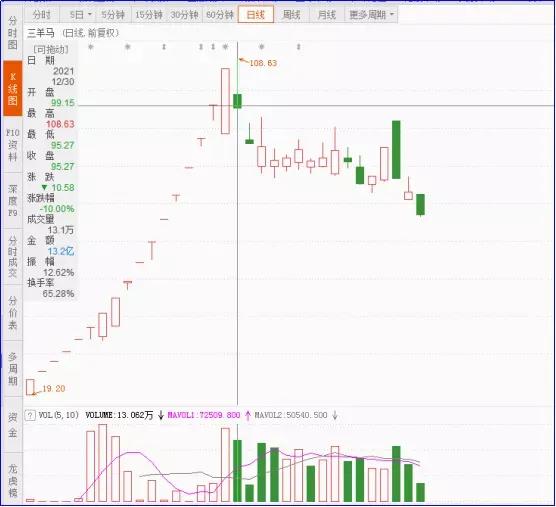
Task: Switch to the 分时 period tab
Action: coord(42,15)
